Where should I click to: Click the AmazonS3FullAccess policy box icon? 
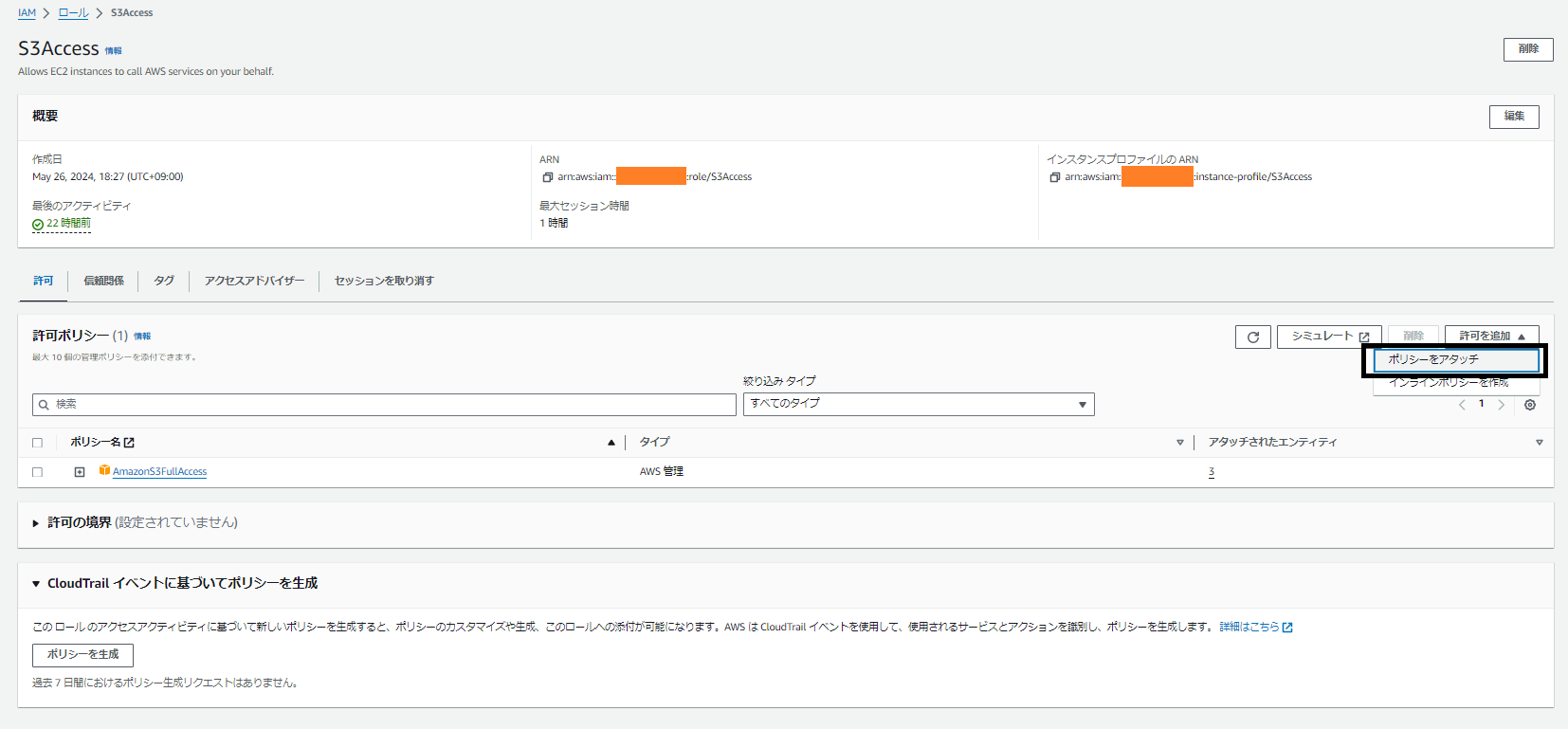[104, 470]
